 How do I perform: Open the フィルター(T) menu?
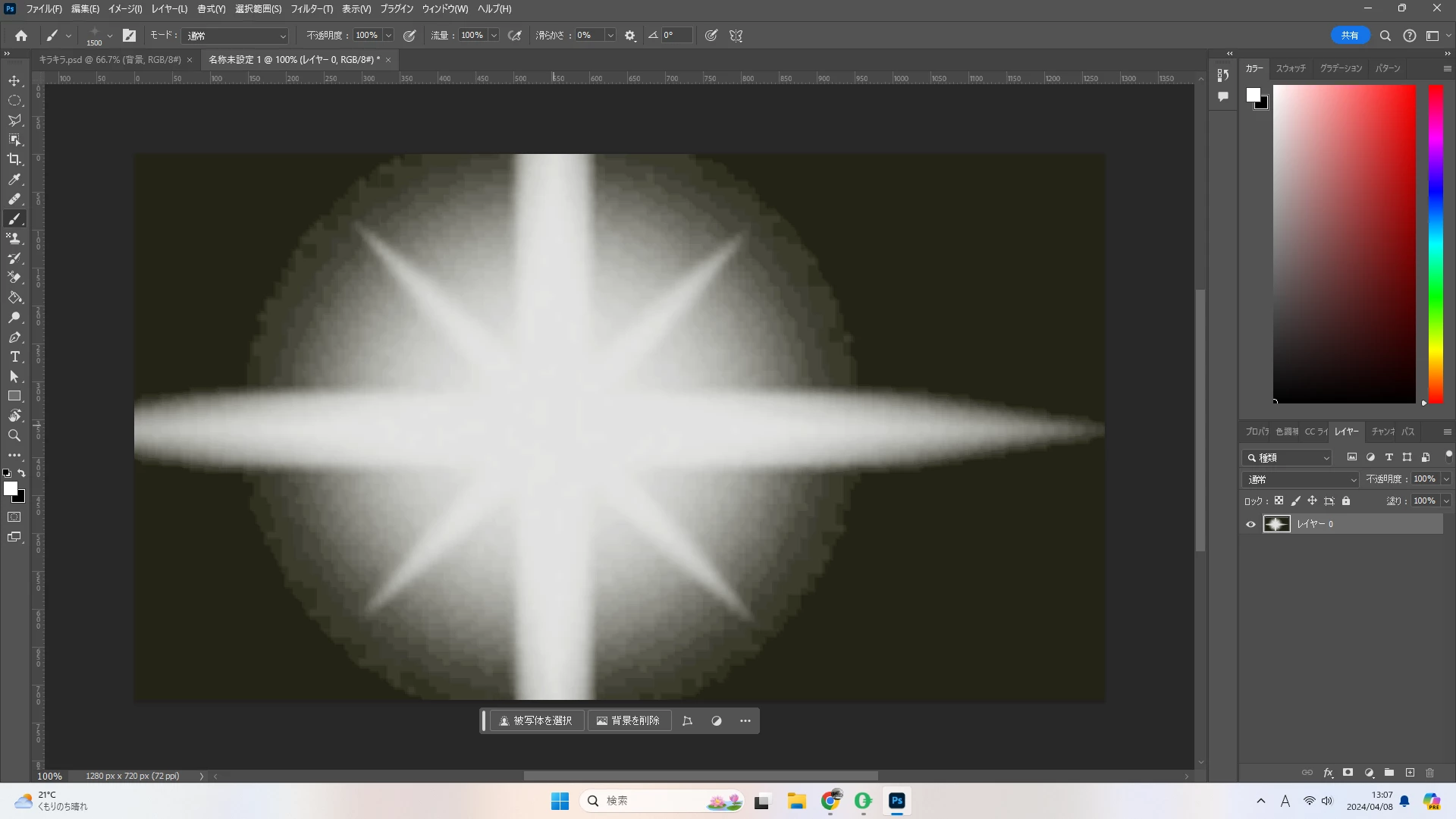pos(311,9)
